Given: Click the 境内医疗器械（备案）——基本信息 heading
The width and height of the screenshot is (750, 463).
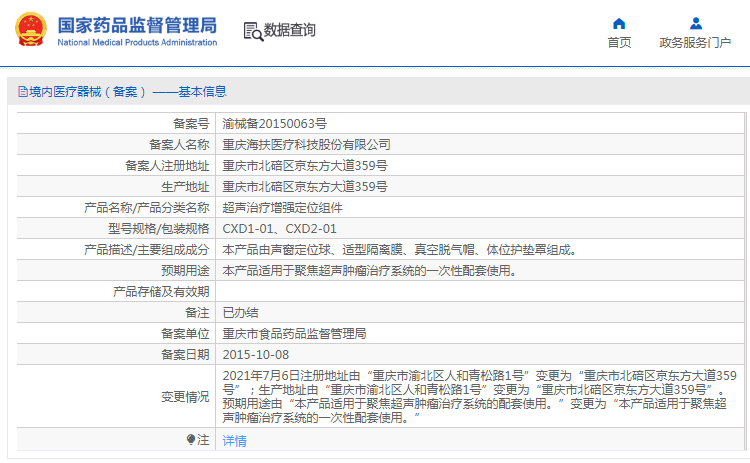Looking at the screenshot, I should tap(128, 91).
